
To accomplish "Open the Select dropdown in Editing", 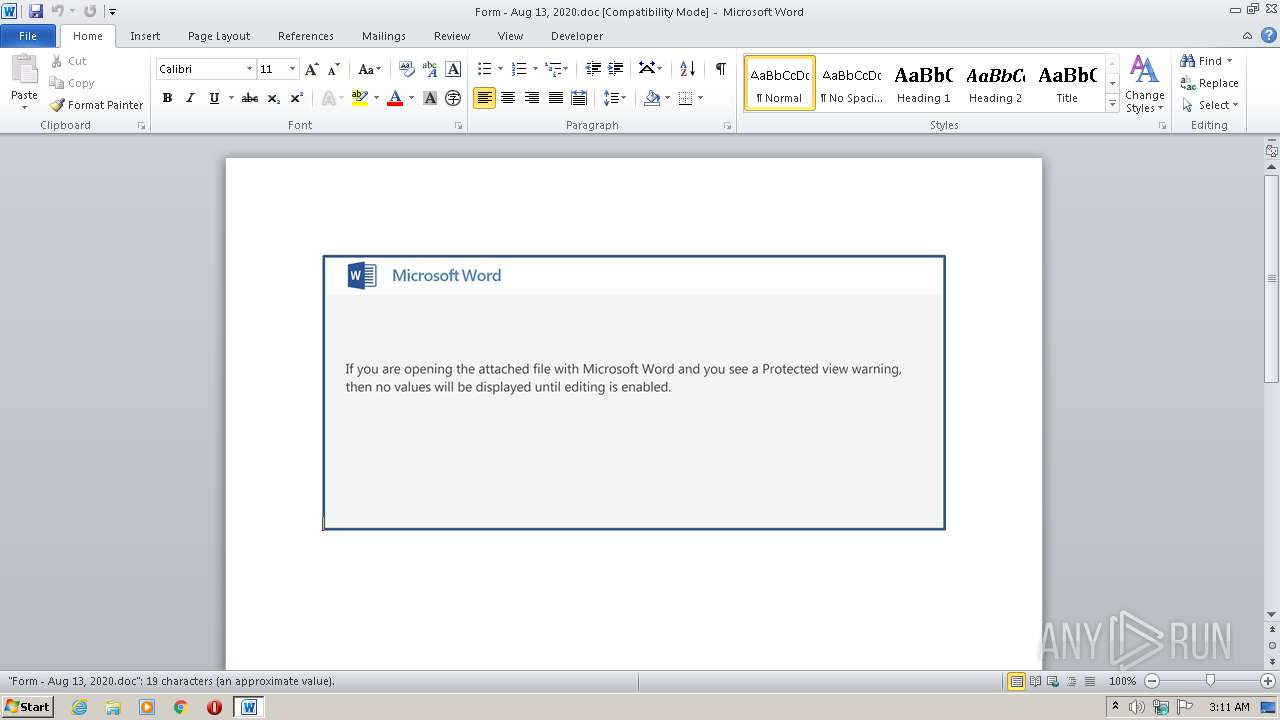I will [1209, 105].
